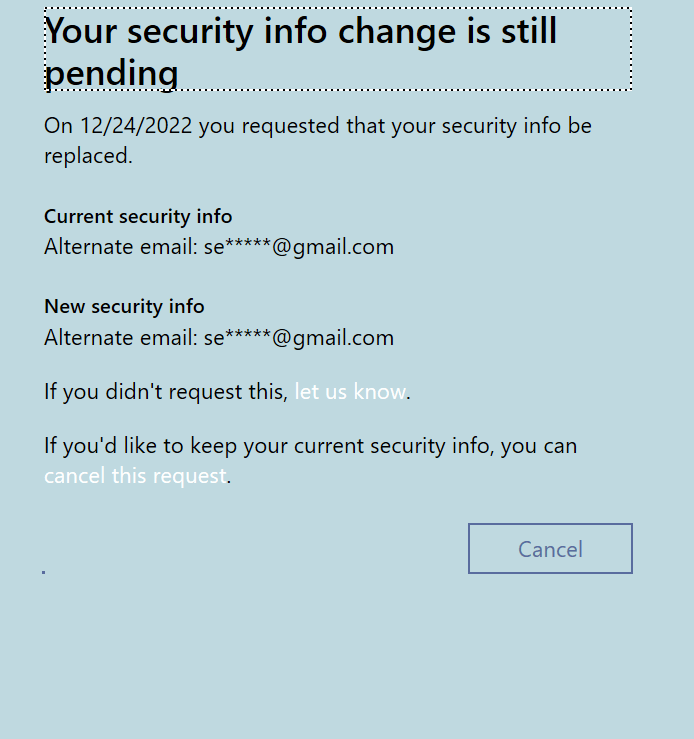This screenshot has width=694, height=739.
Task: Select the alternate email under New security info
Action: [x=219, y=338]
